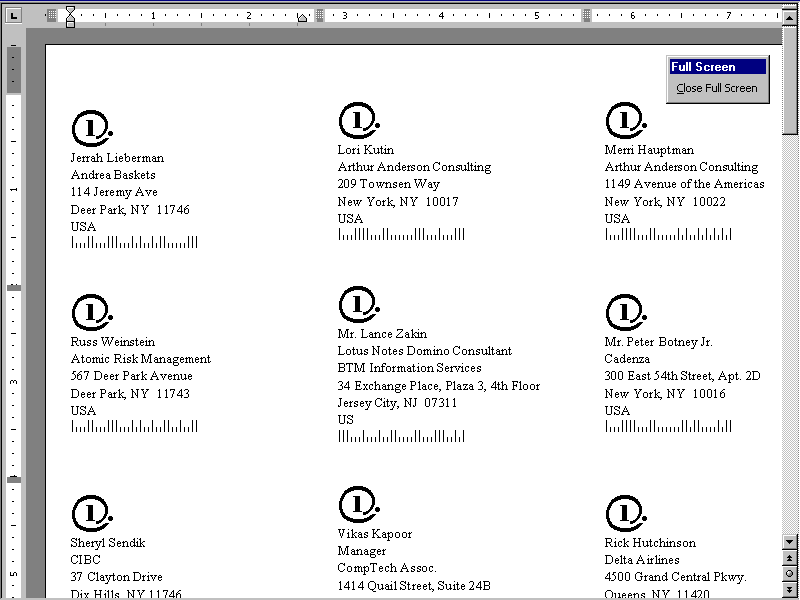The height and width of the screenshot is (600, 800).
Task: Click the Previous Page double-arrow button
Action: click(790, 558)
